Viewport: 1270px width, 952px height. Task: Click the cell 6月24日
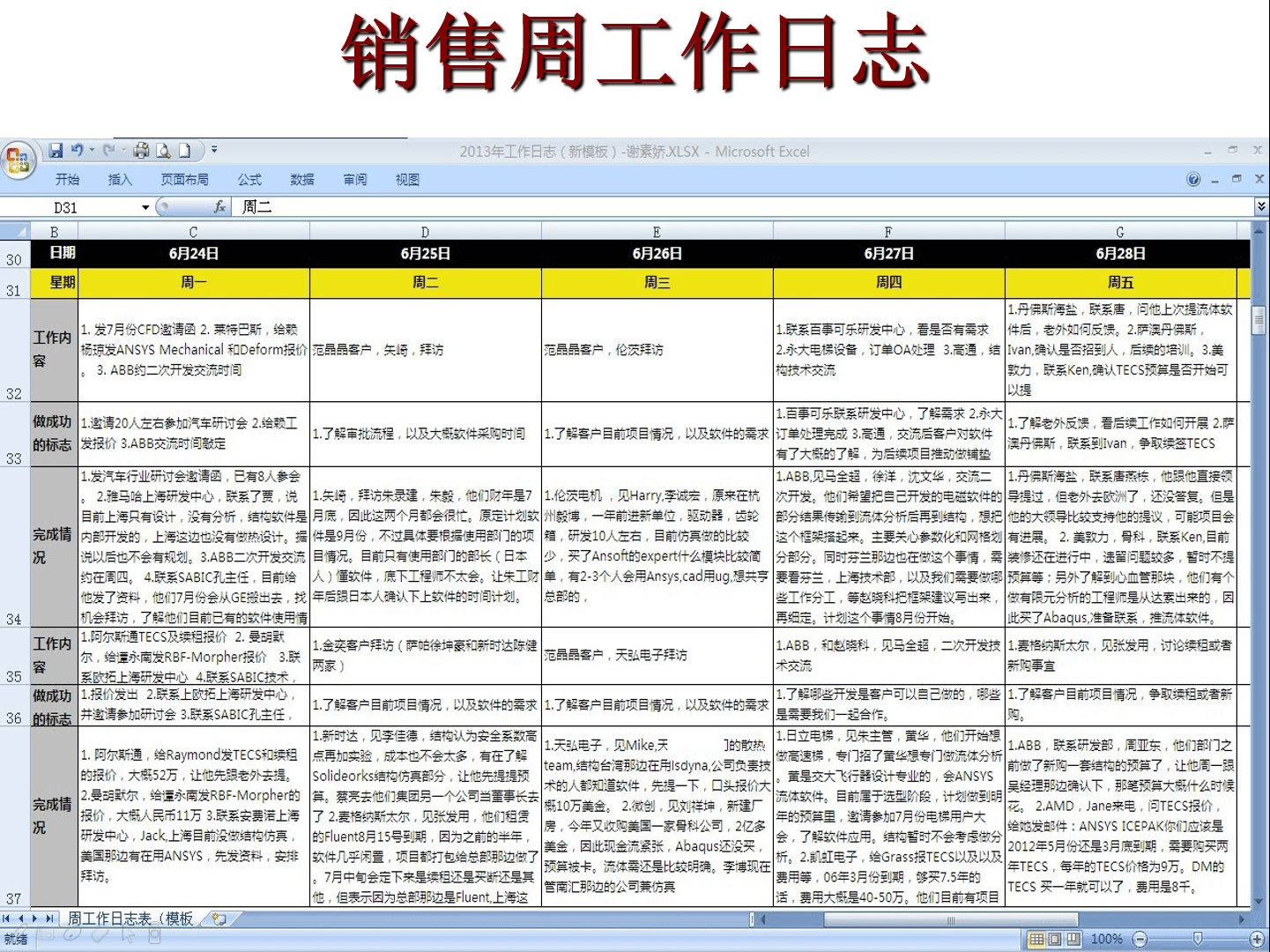click(x=194, y=254)
